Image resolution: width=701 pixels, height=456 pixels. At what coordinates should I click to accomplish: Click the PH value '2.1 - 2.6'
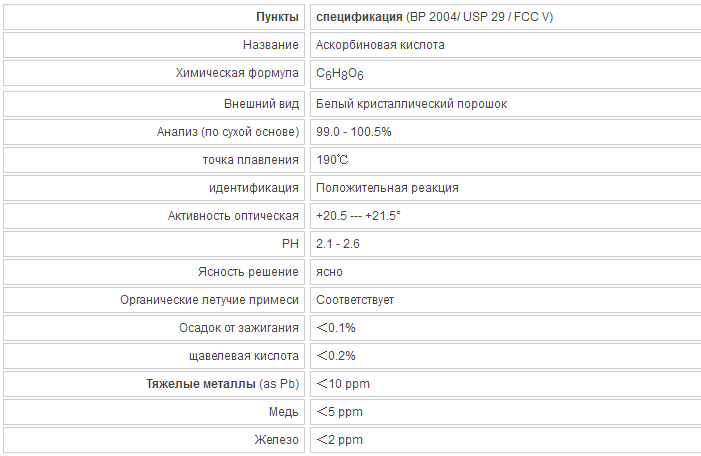[338, 244]
